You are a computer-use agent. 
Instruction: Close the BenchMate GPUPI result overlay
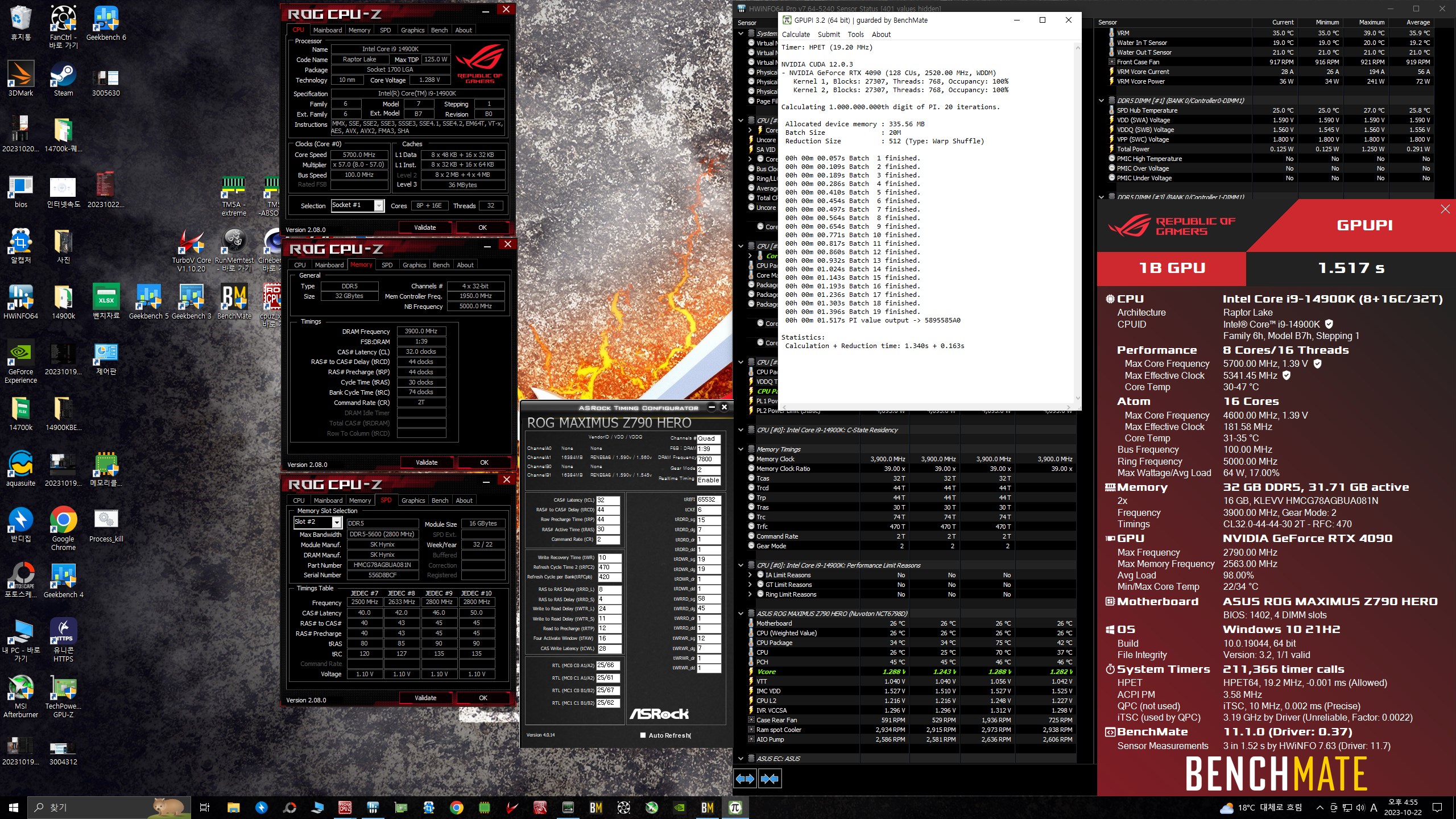click(1445, 209)
